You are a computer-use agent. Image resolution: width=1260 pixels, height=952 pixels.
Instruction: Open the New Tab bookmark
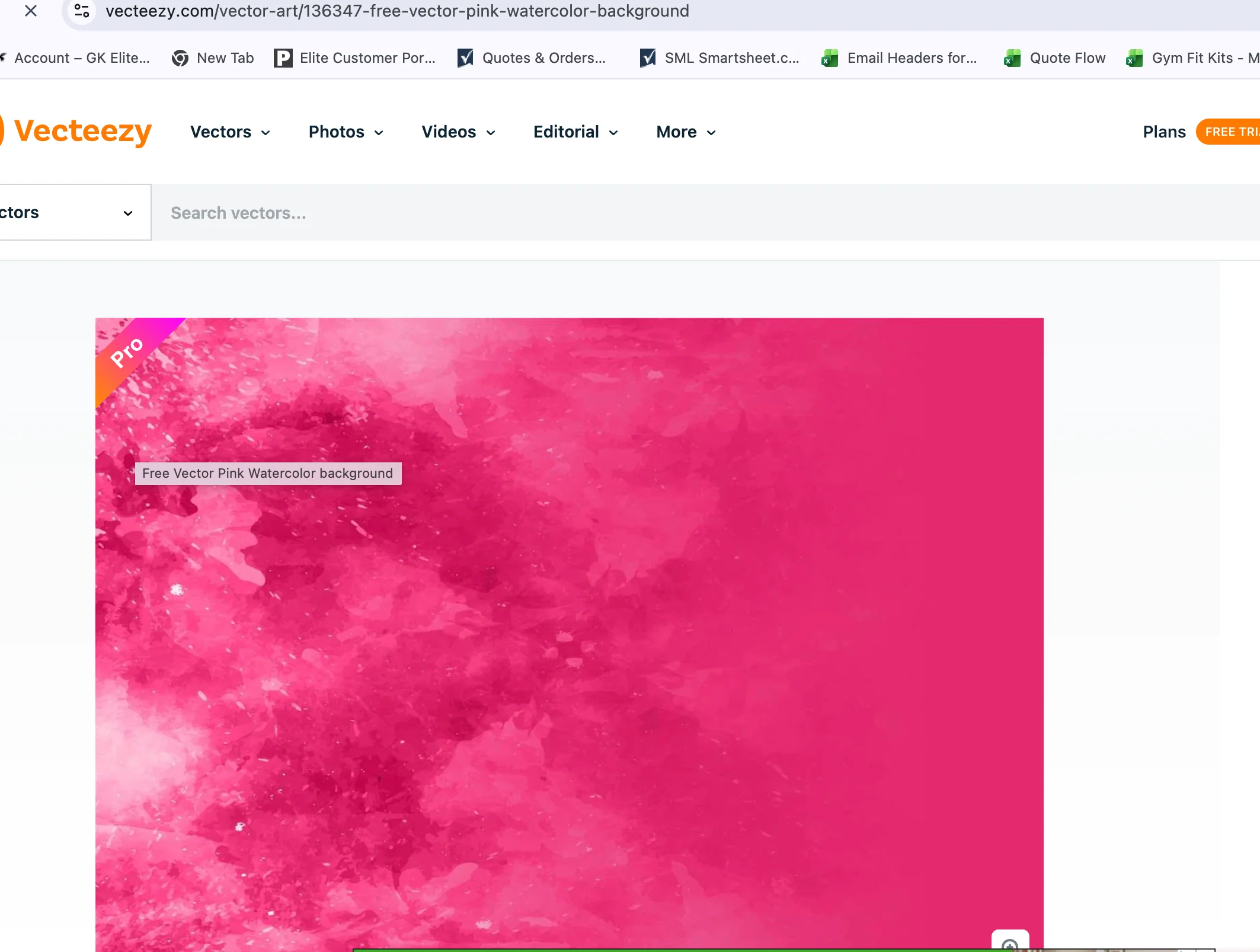pos(213,58)
